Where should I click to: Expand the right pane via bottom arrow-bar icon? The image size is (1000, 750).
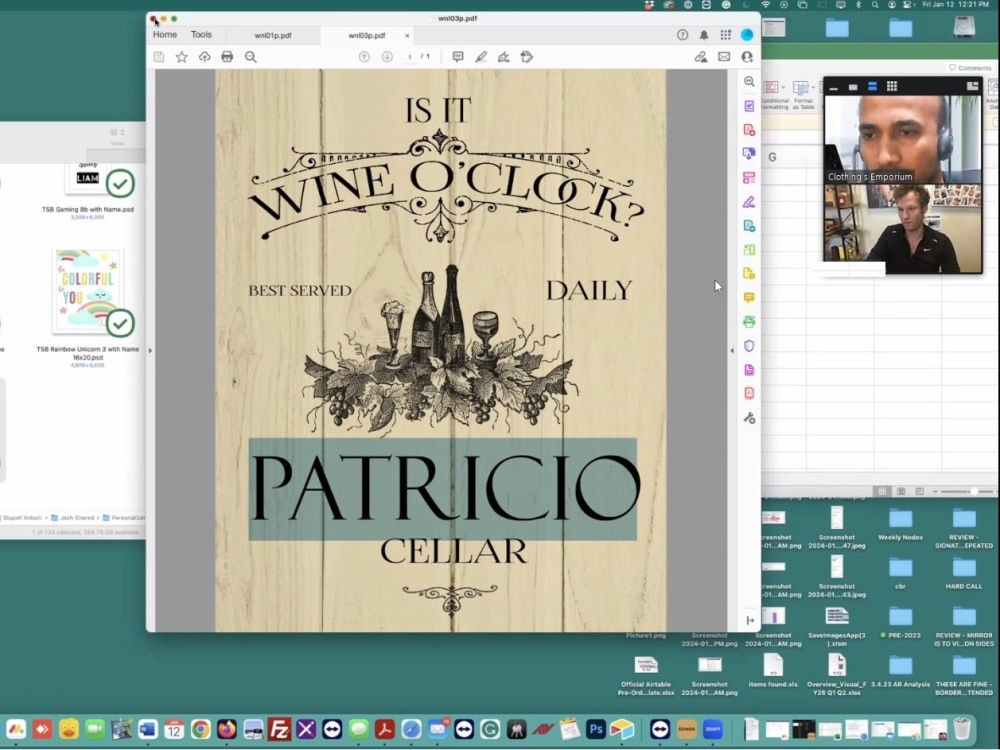[750, 620]
